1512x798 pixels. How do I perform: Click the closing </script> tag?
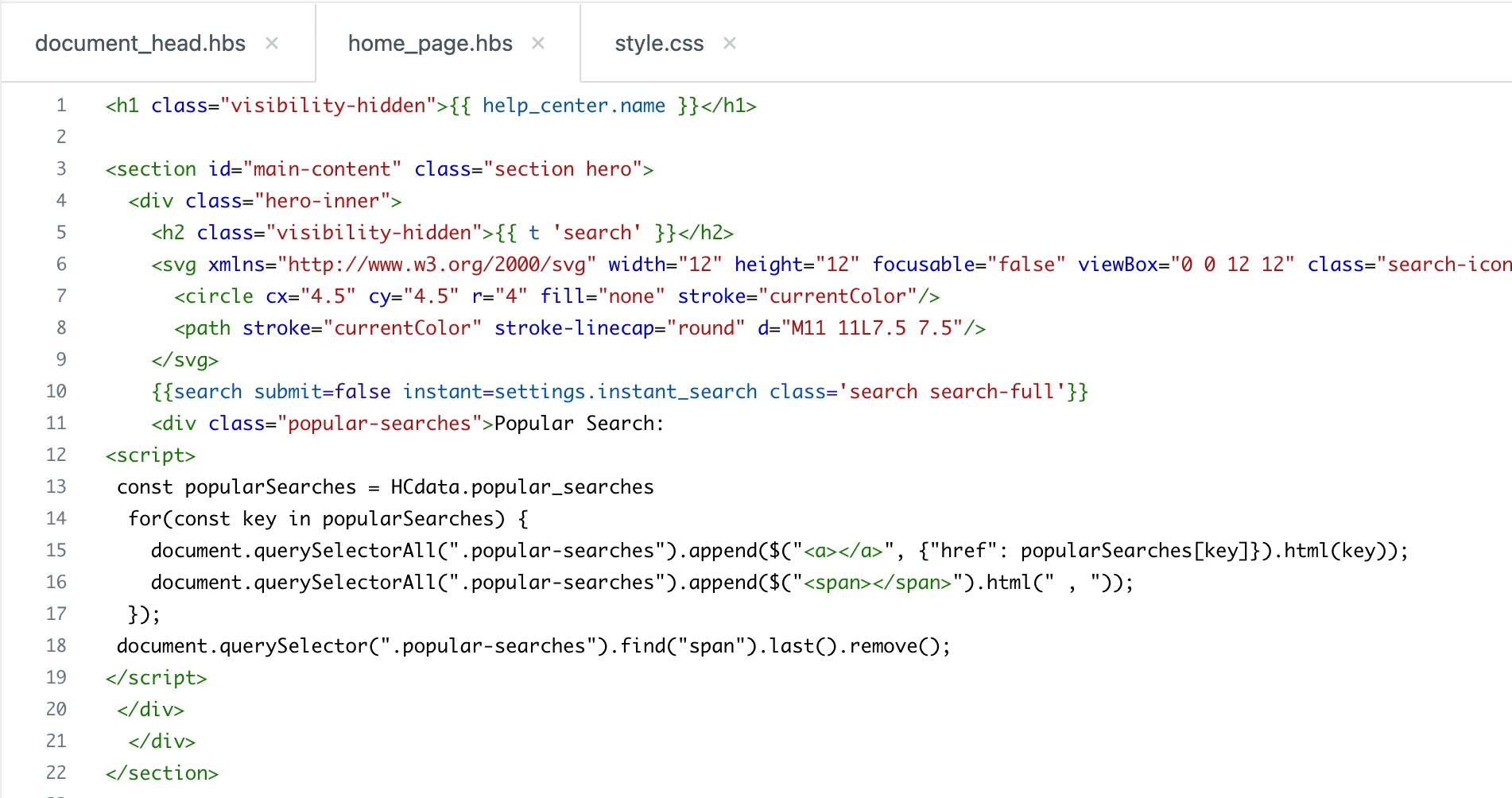click(157, 678)
